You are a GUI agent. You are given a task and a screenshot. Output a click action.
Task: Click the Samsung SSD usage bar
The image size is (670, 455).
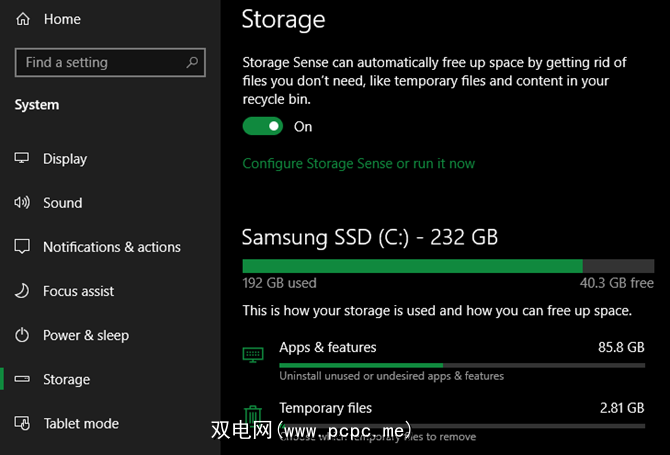443,265
